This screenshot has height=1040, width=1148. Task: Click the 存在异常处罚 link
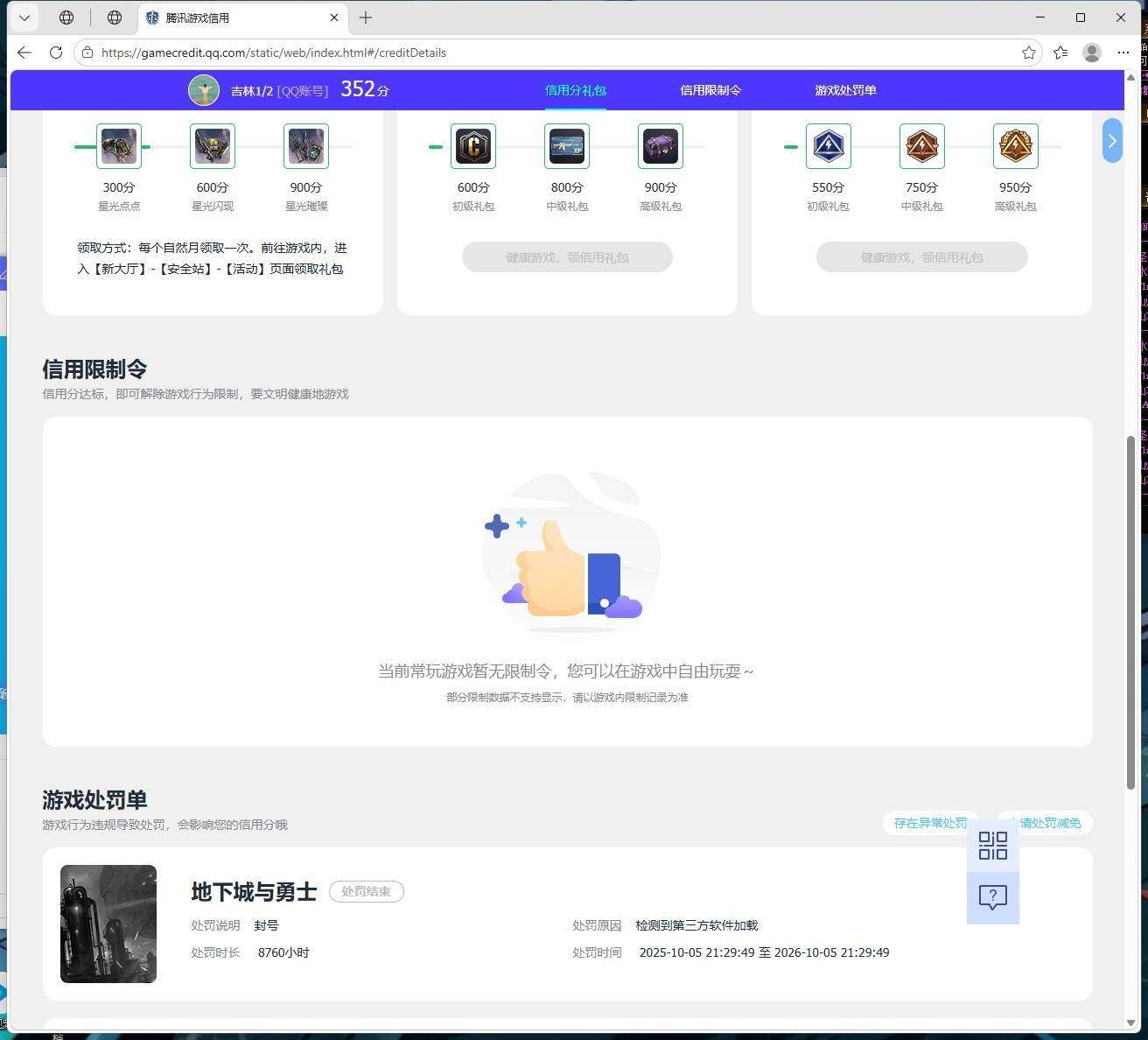[930, 823]
